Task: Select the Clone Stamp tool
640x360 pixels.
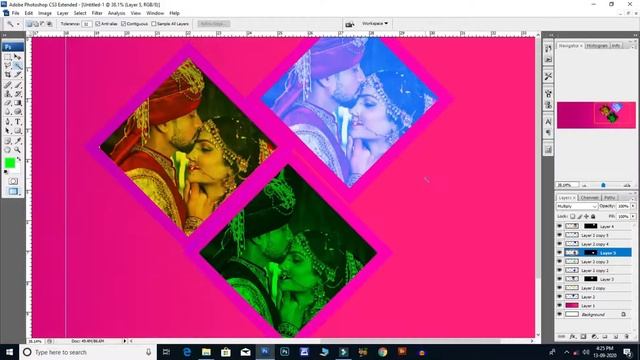Action: click(x=8, y=94)
